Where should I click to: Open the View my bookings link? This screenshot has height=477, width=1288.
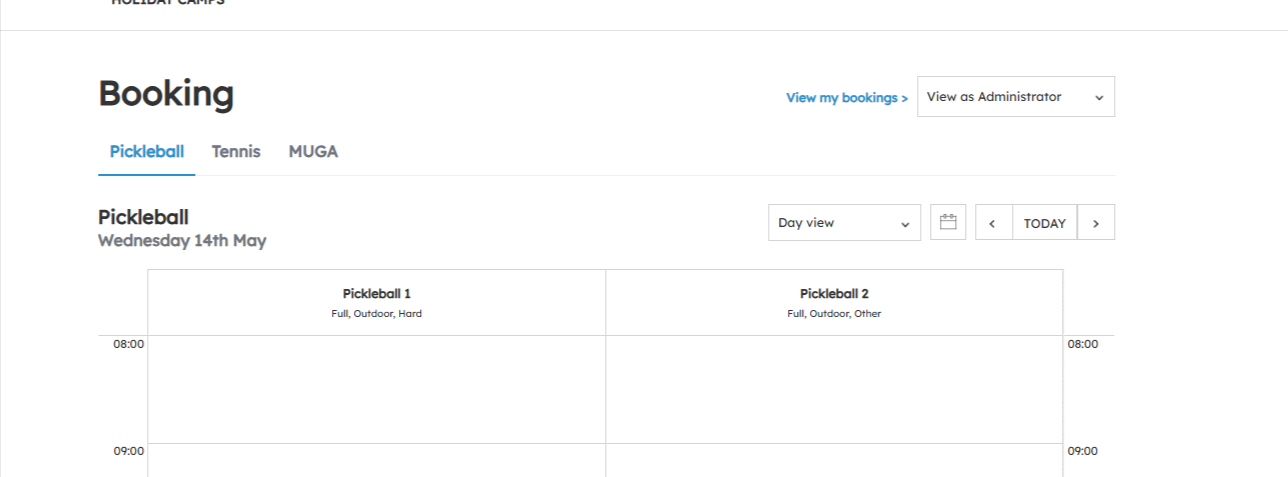[x=847, y=98]
